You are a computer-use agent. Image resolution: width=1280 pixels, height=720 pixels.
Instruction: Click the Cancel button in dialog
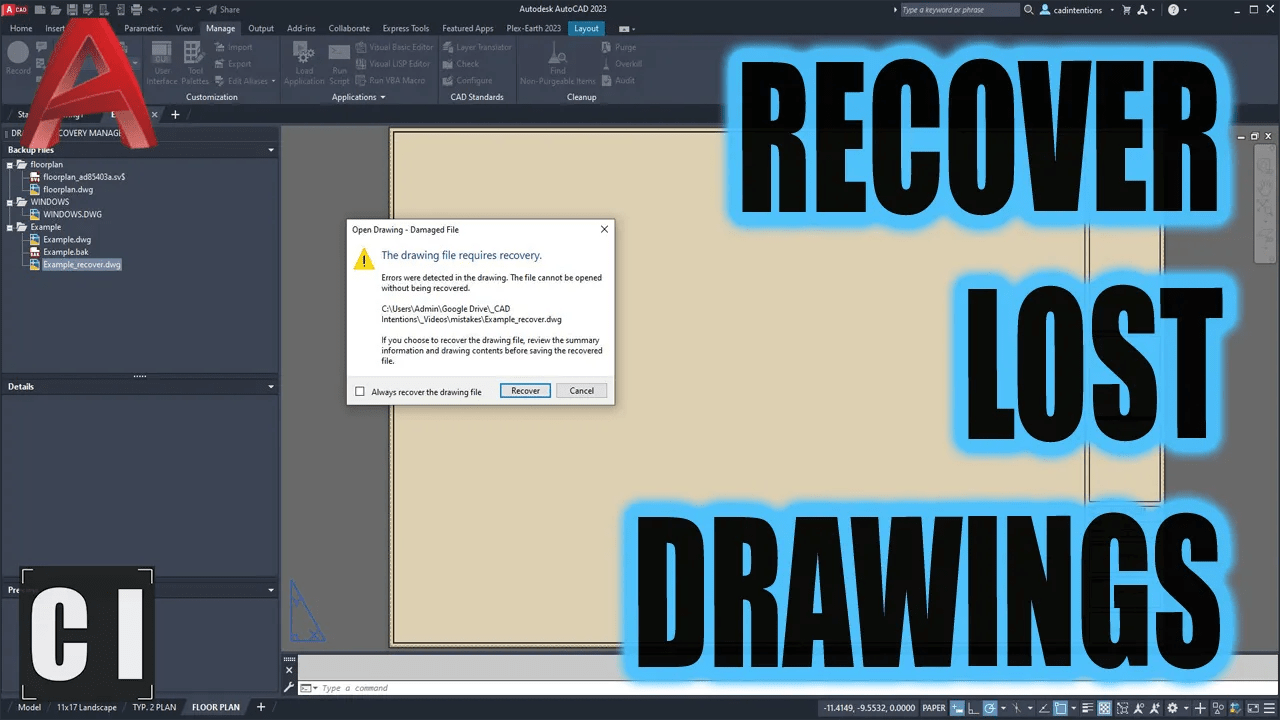[x=582, y=391]
